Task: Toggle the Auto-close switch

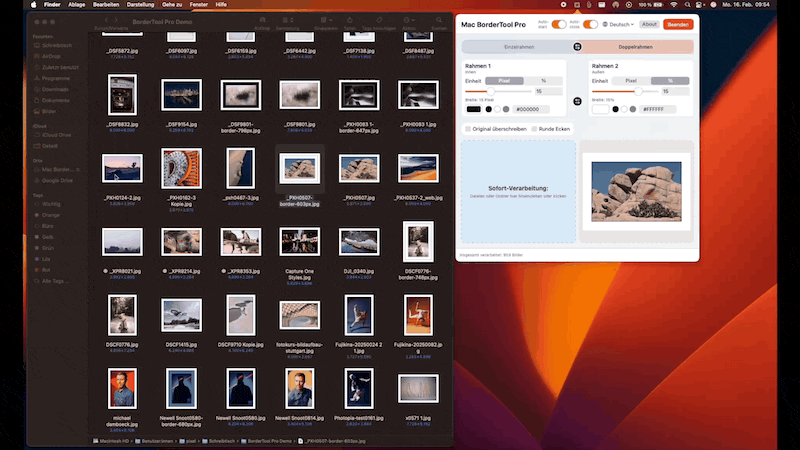Action: [590, 23]
